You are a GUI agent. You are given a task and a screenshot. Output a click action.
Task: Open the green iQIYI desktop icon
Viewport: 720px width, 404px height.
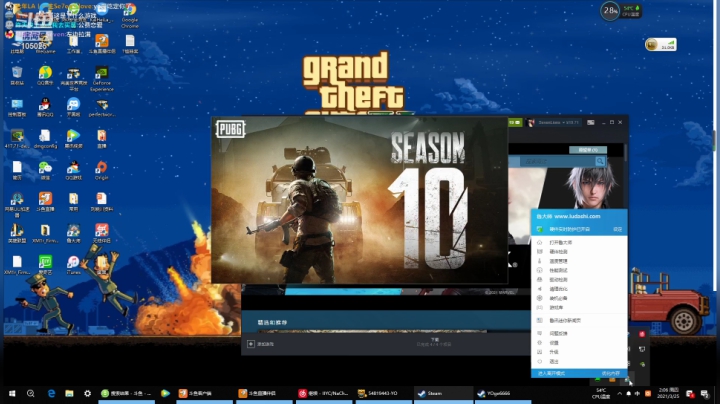[x=45, y=265]
